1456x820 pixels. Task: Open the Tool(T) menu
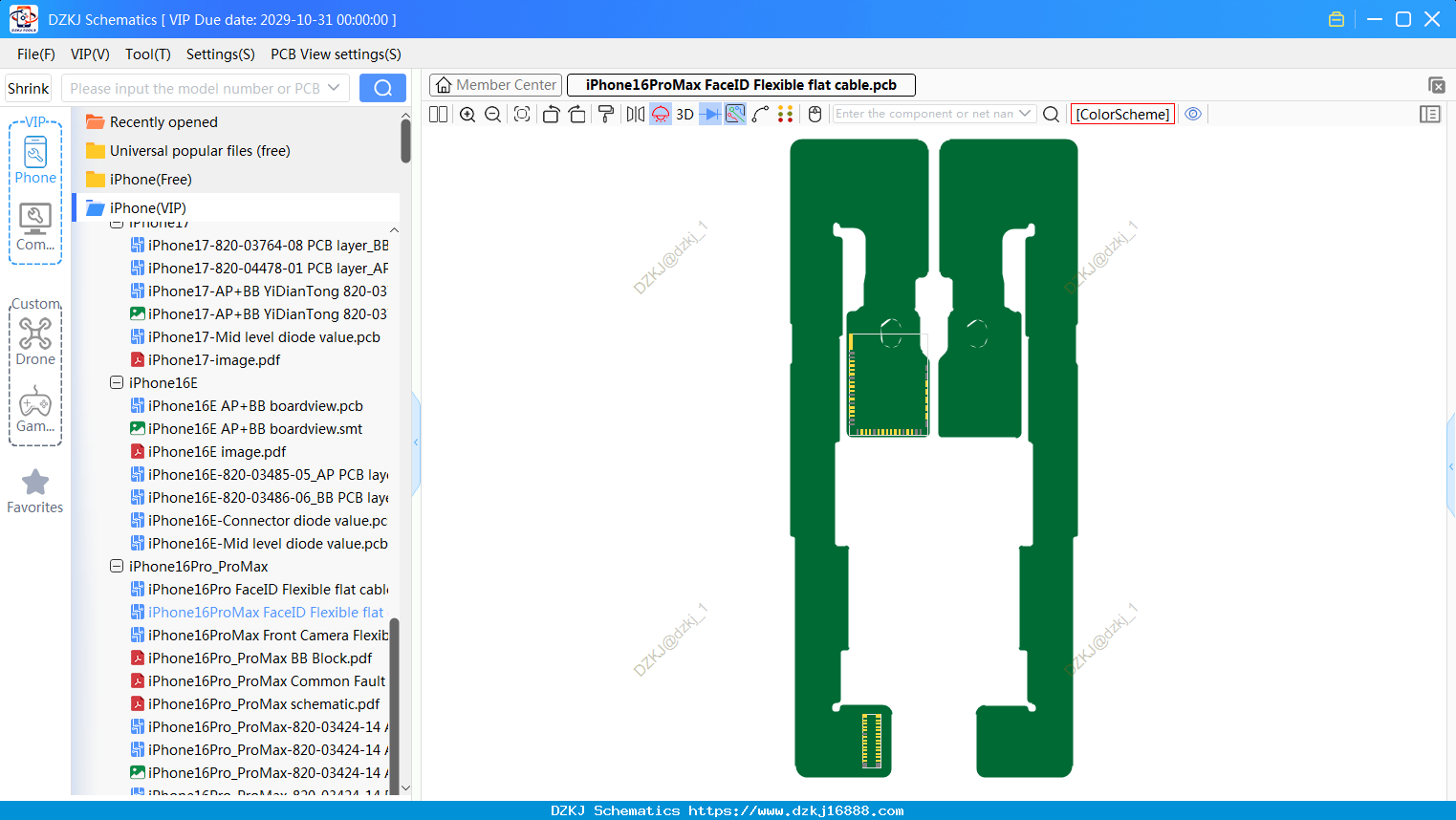tap(148, 54)
